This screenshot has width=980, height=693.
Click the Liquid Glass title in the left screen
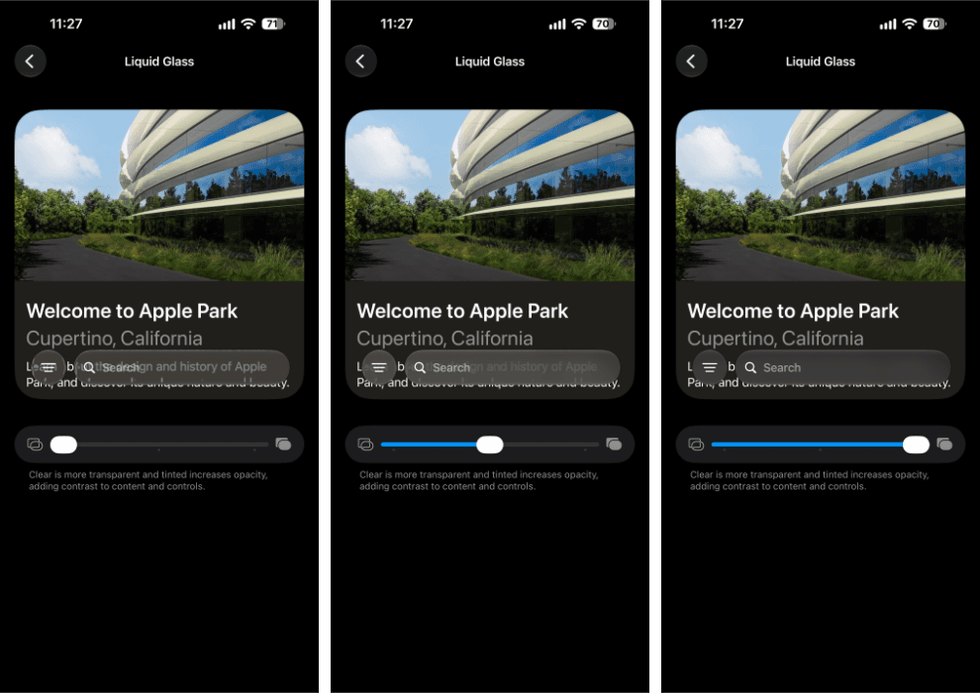click(x=159, y=61)
